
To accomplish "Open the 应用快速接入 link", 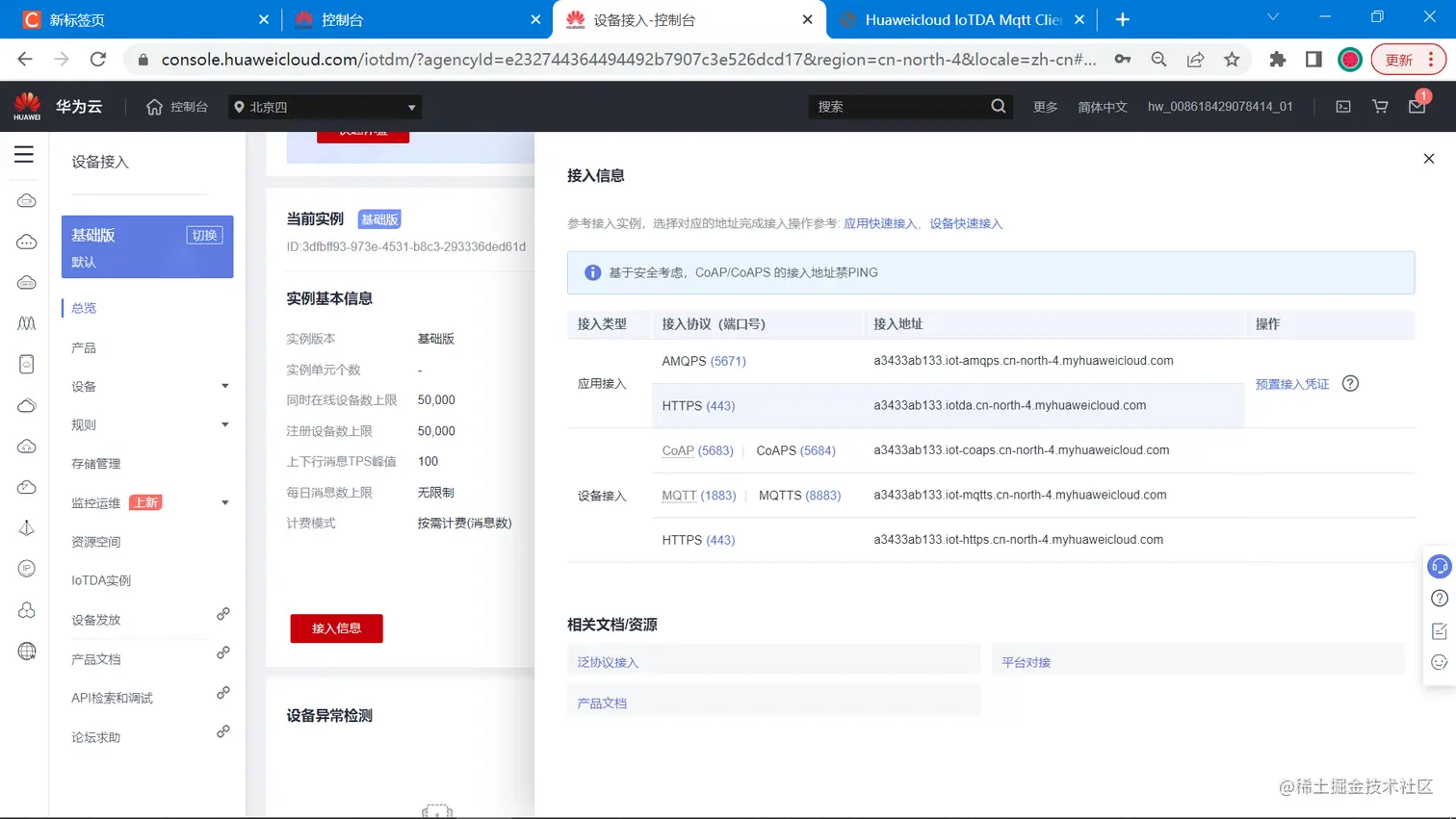I will tap(880, 223).
